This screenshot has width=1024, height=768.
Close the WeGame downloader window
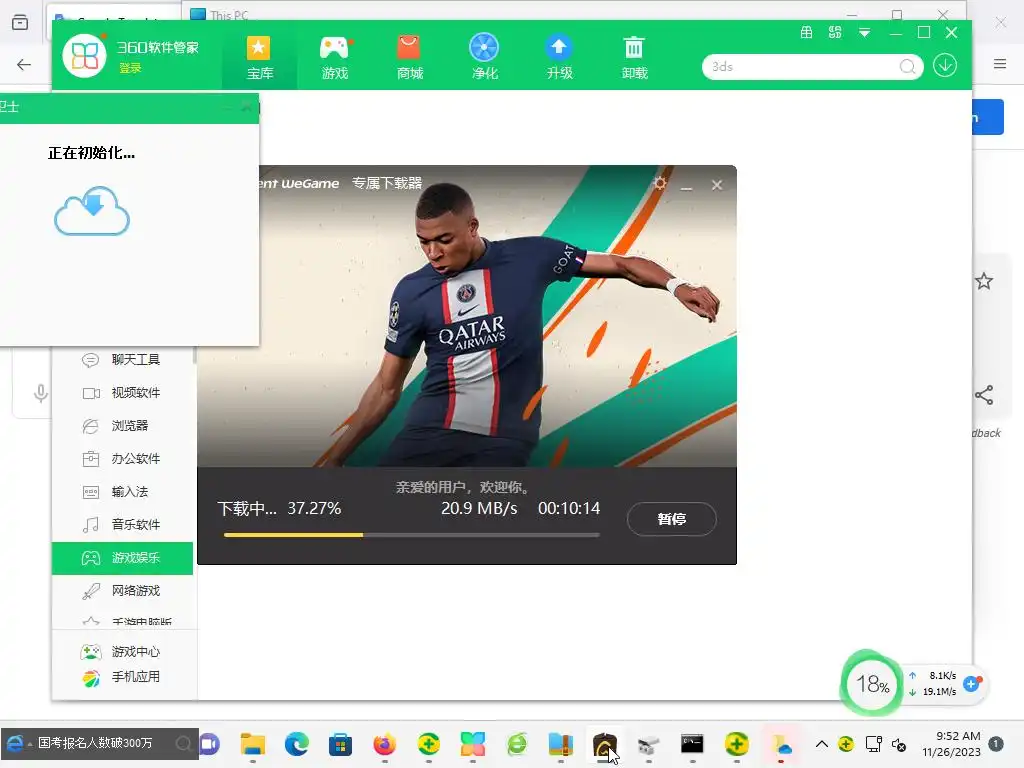point(717,185)
